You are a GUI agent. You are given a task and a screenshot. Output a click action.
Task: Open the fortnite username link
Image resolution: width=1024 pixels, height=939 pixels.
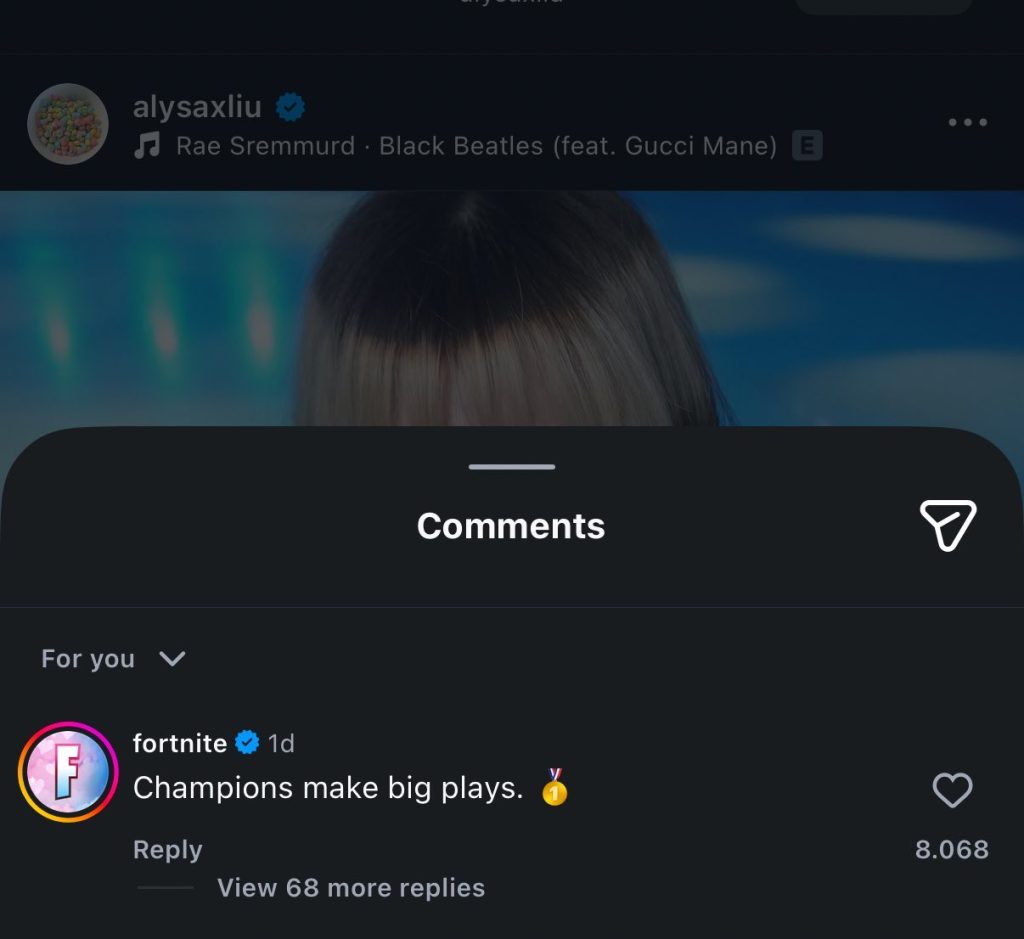(180, 743)
